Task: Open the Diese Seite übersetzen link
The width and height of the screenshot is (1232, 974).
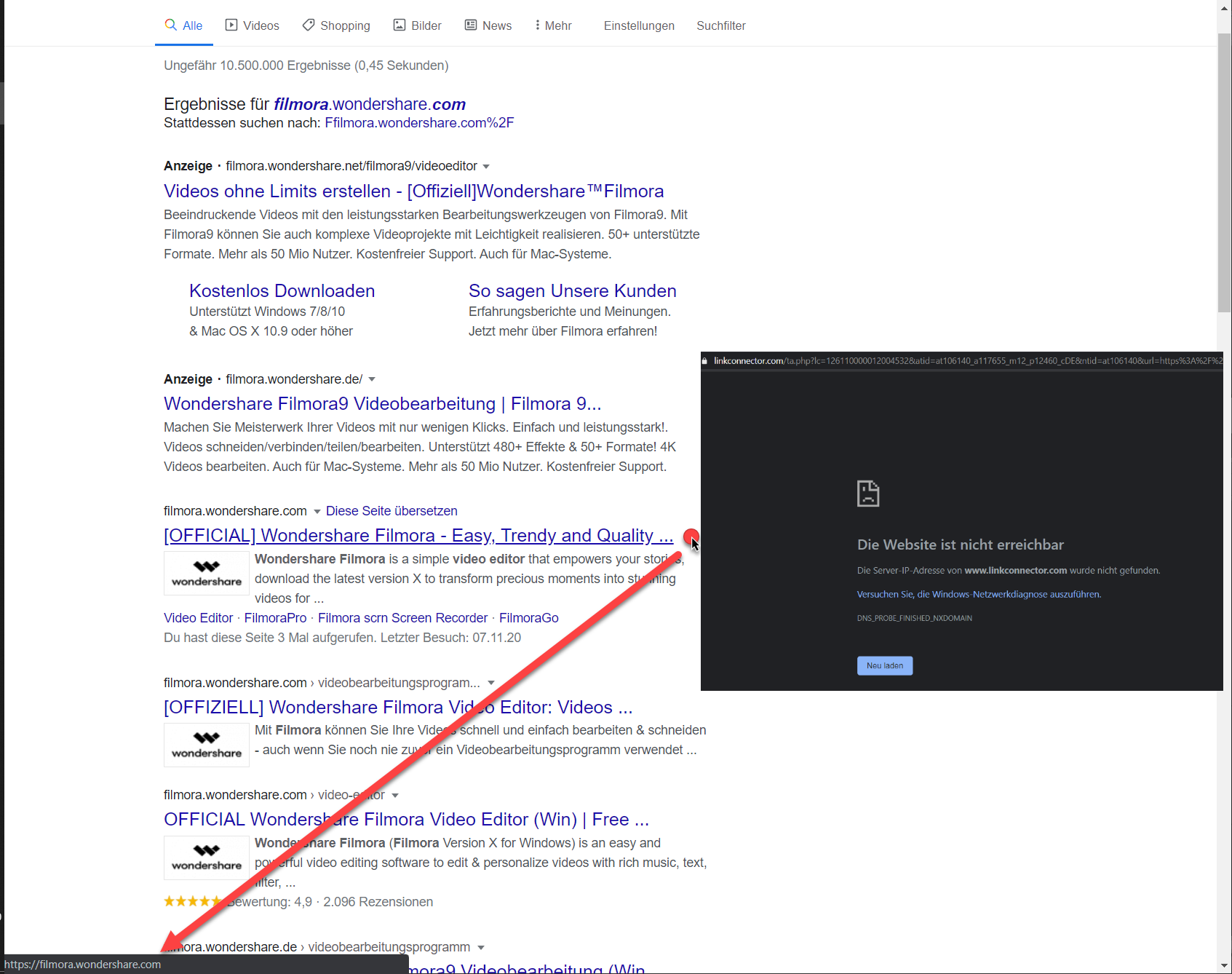Action: (x=391, y=510)
